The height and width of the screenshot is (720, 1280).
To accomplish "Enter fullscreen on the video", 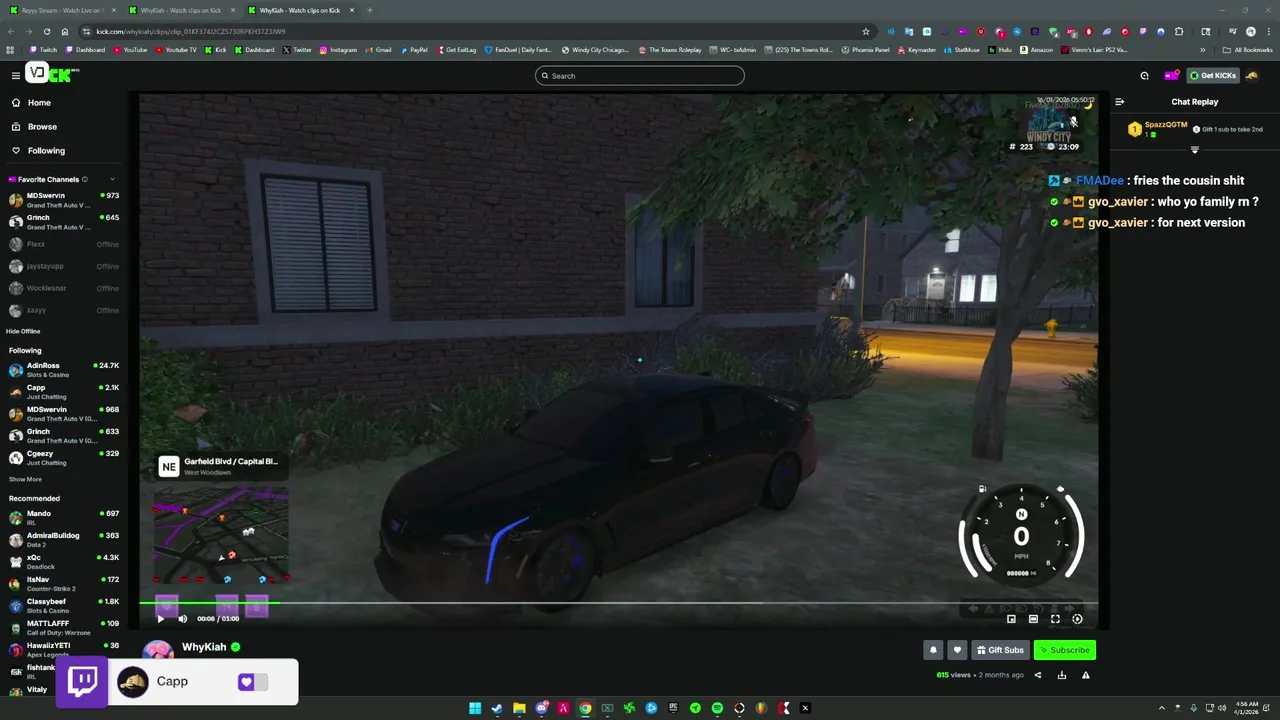I will (1055, 619).
